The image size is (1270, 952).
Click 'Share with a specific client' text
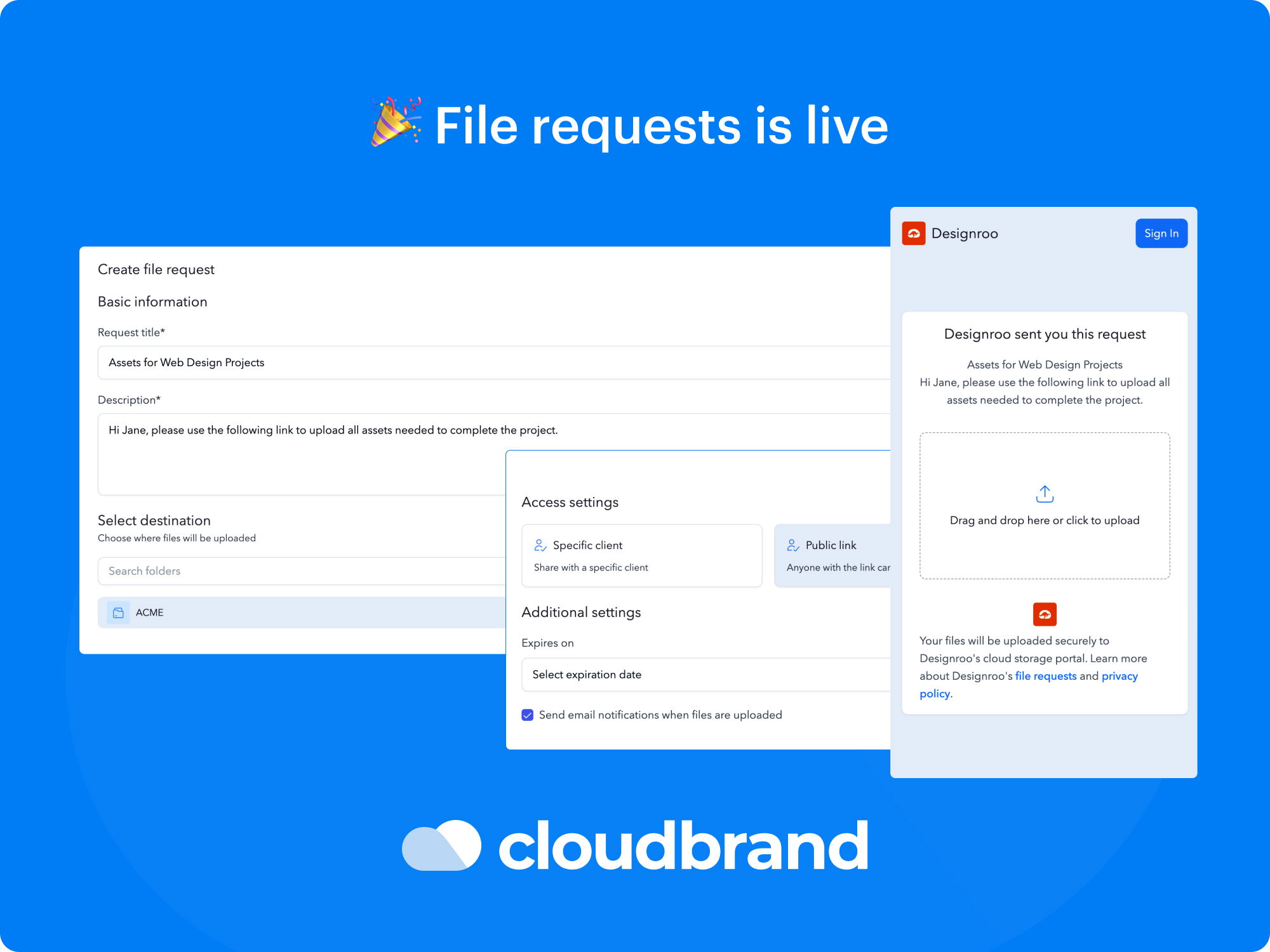coord(591,567)
